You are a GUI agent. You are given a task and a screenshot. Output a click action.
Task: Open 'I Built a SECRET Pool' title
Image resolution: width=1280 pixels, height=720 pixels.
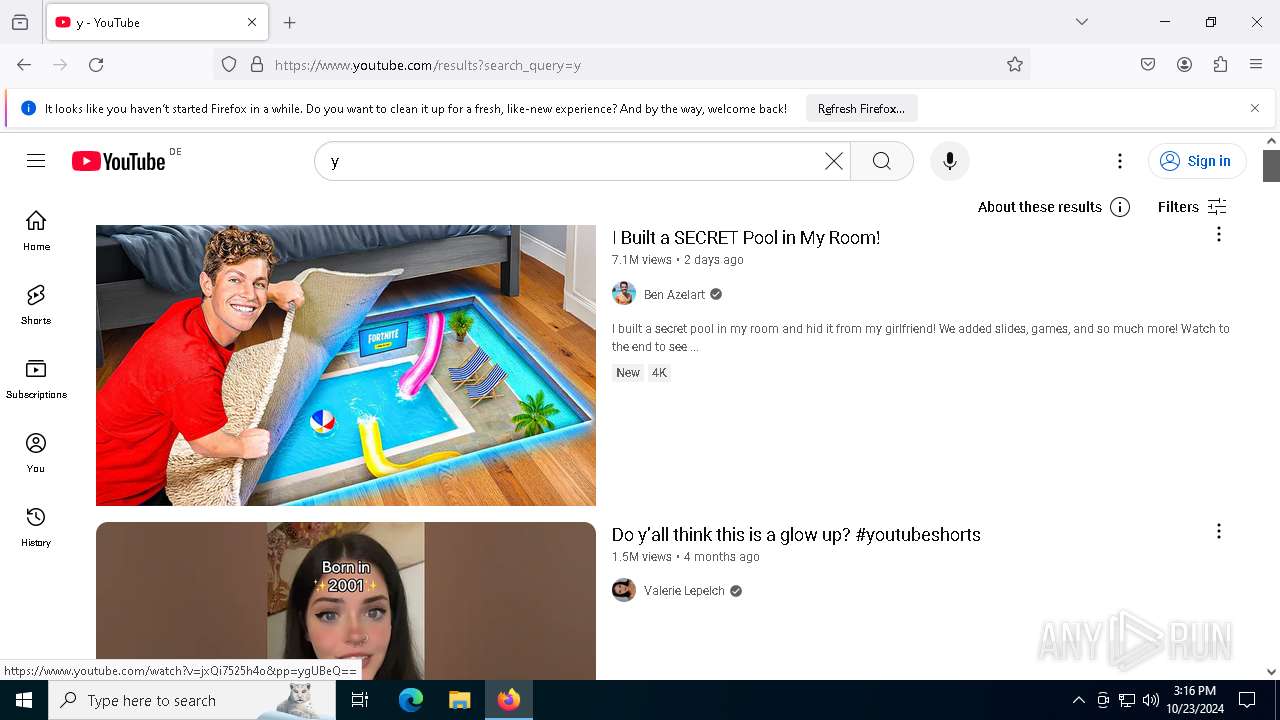746,238
